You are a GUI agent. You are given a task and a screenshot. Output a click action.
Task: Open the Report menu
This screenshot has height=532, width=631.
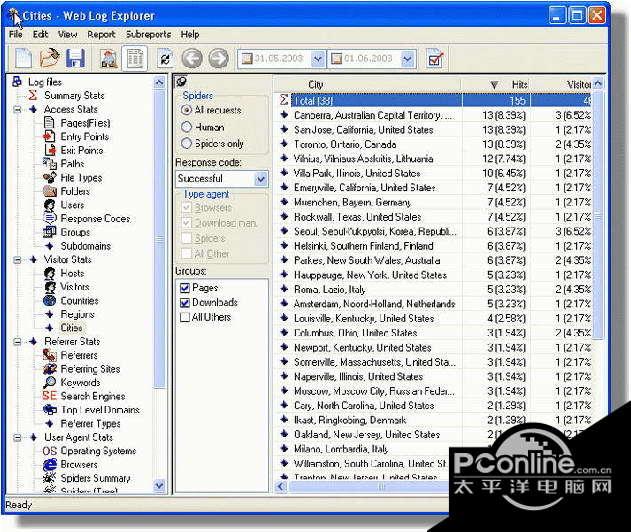click(101, 34)
